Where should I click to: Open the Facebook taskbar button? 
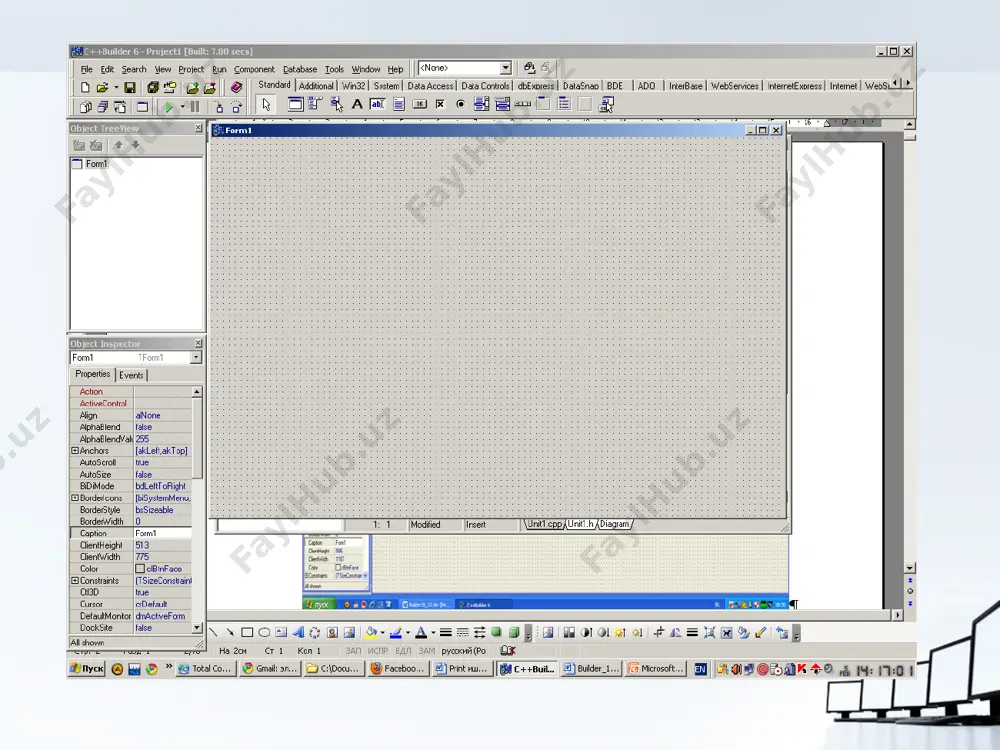[x=398, y=668]
